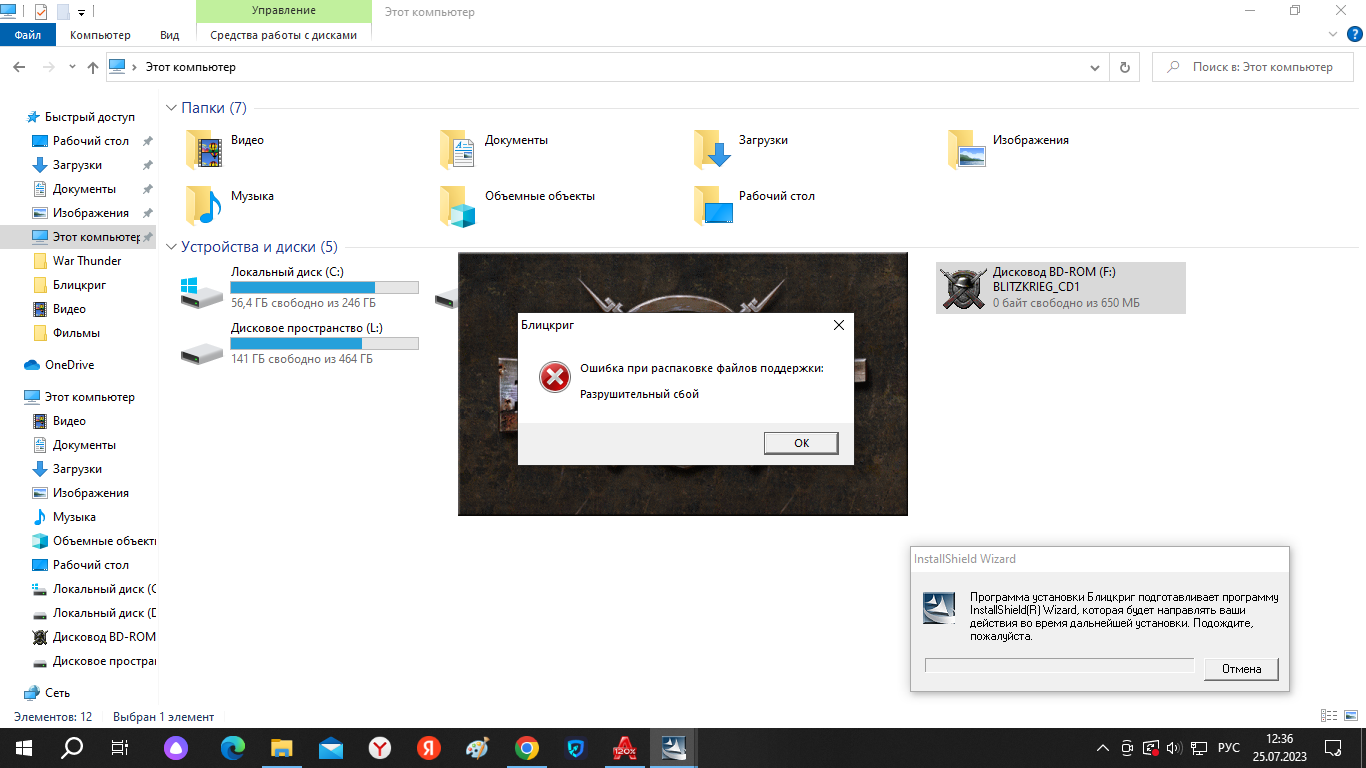
Task: Click Properties icon in quick access toolbar
Action: pyautogui.click(x=41, y=12)
